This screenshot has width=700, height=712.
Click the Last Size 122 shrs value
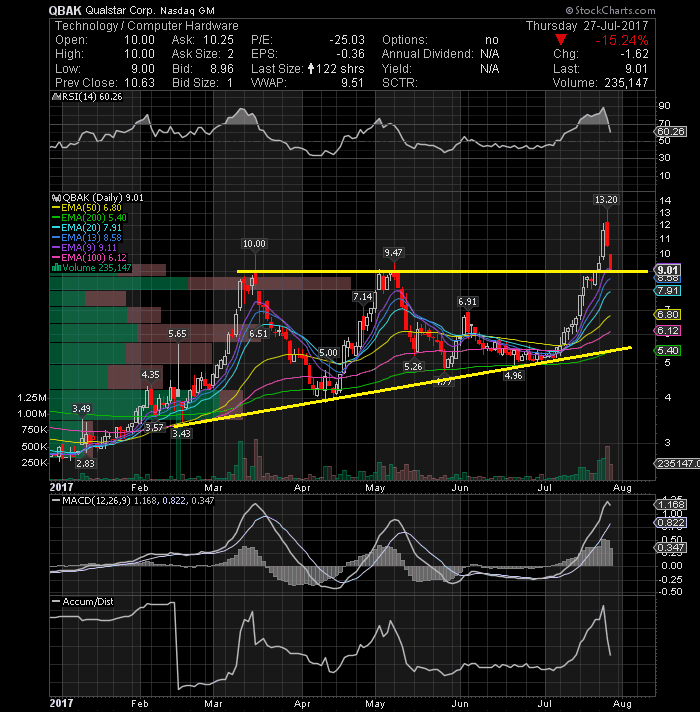[340, 69]
